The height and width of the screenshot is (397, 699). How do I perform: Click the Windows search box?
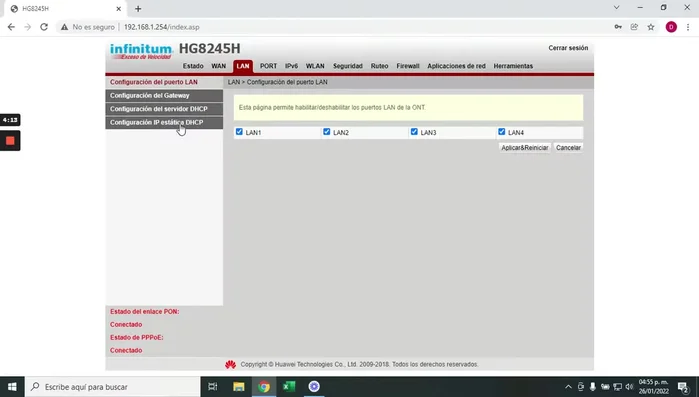pyautogui.click(x=112, y=387)
